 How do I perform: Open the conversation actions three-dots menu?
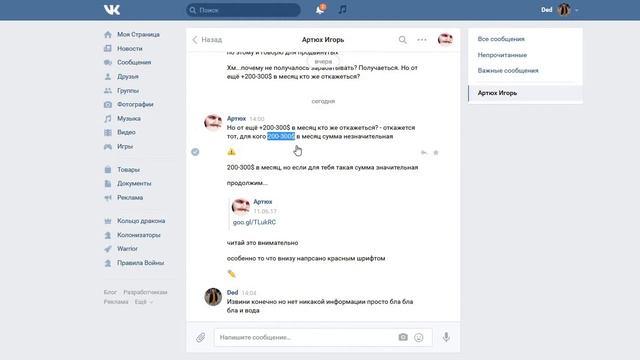coord(422,40)
